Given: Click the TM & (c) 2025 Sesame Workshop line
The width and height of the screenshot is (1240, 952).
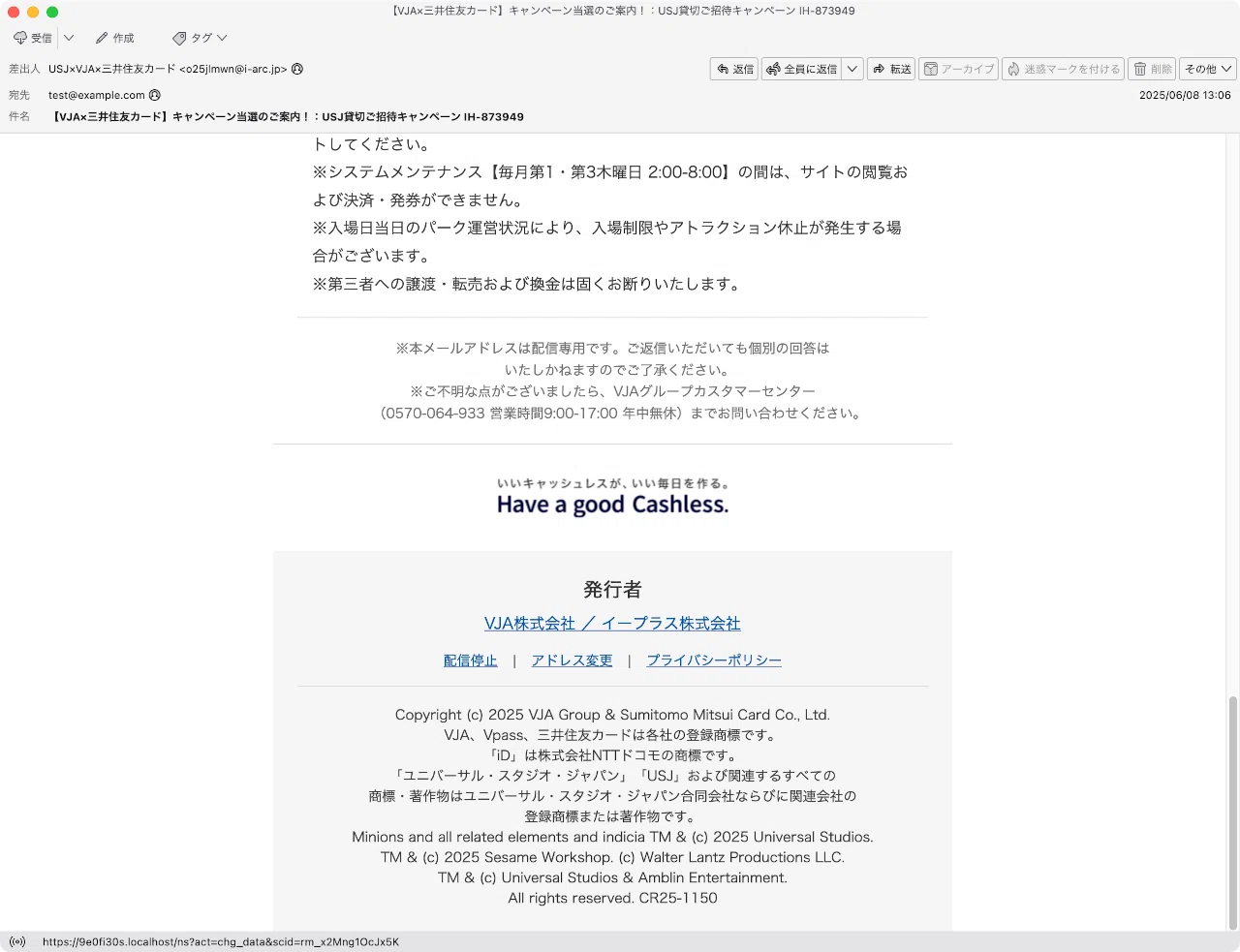Looking at the screenshot, I should 612,857.
